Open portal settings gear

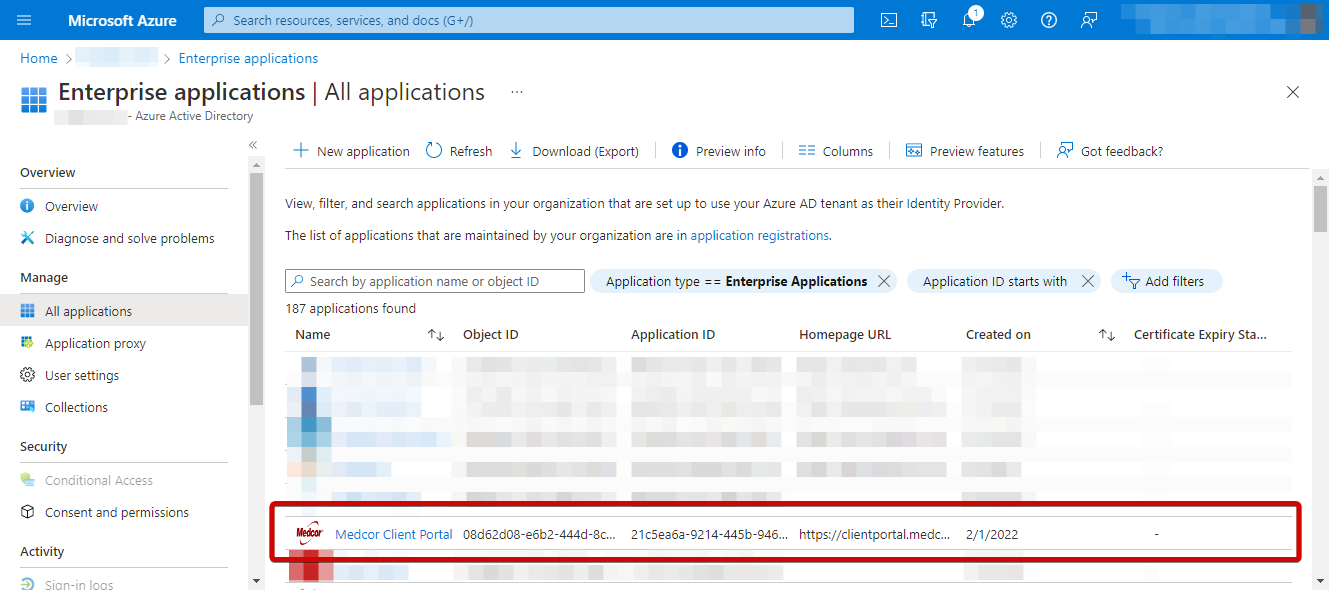pyautogui.click(x=1009, y=20)
